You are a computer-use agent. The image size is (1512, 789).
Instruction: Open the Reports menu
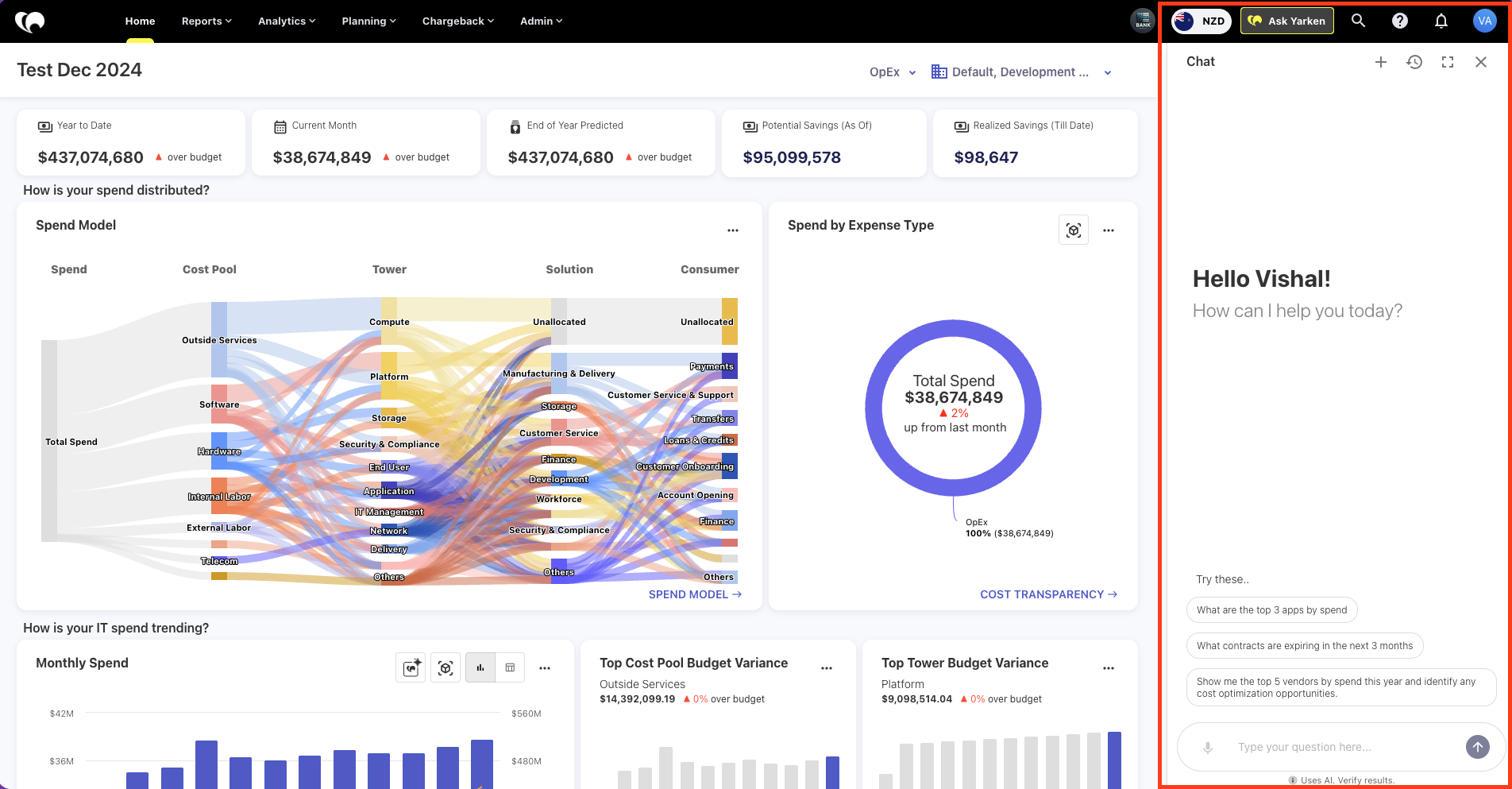coord(206,21)
